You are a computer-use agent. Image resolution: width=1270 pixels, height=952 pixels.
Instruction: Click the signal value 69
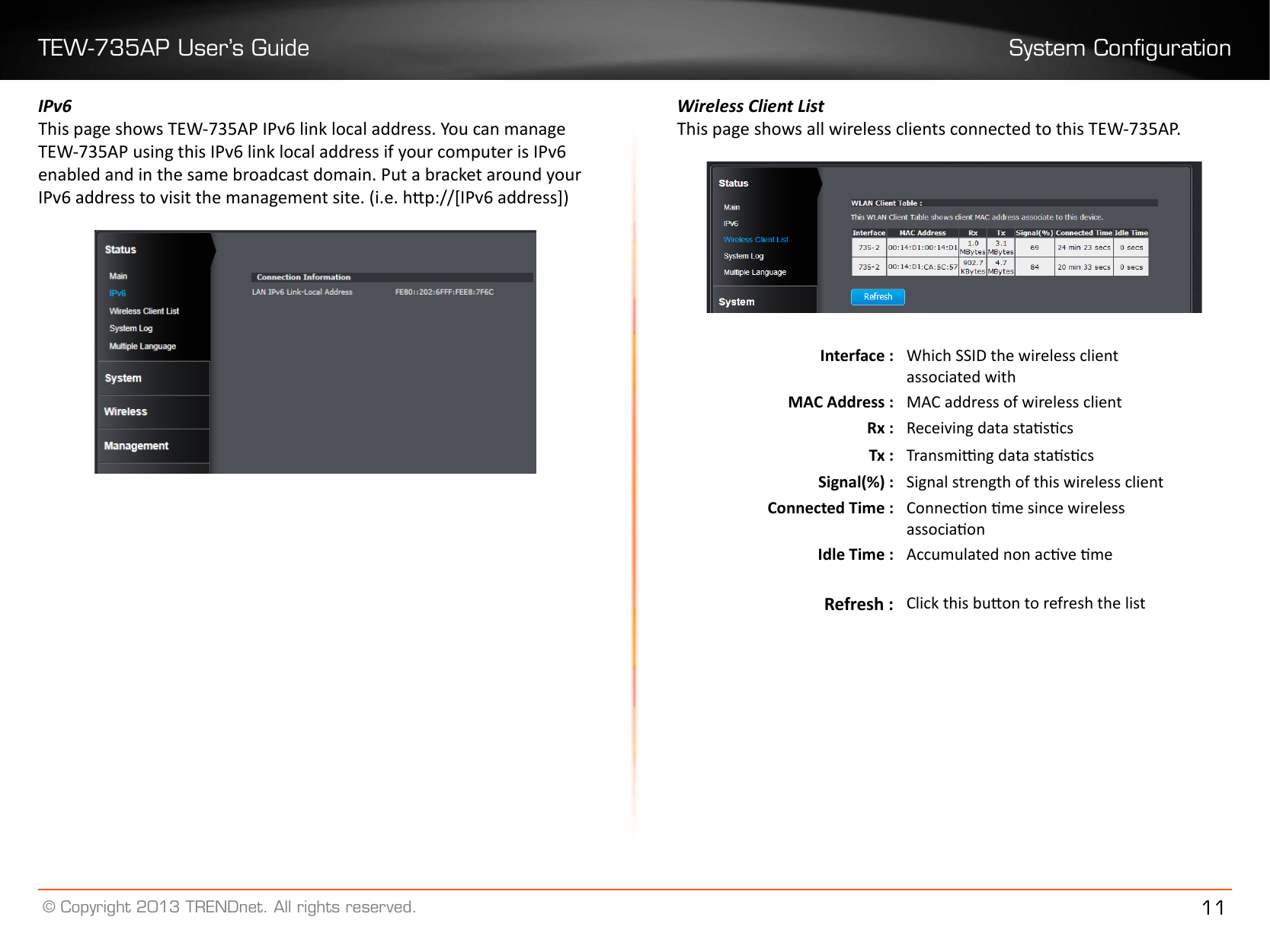pyautogui.click(x=1035, y=248)
